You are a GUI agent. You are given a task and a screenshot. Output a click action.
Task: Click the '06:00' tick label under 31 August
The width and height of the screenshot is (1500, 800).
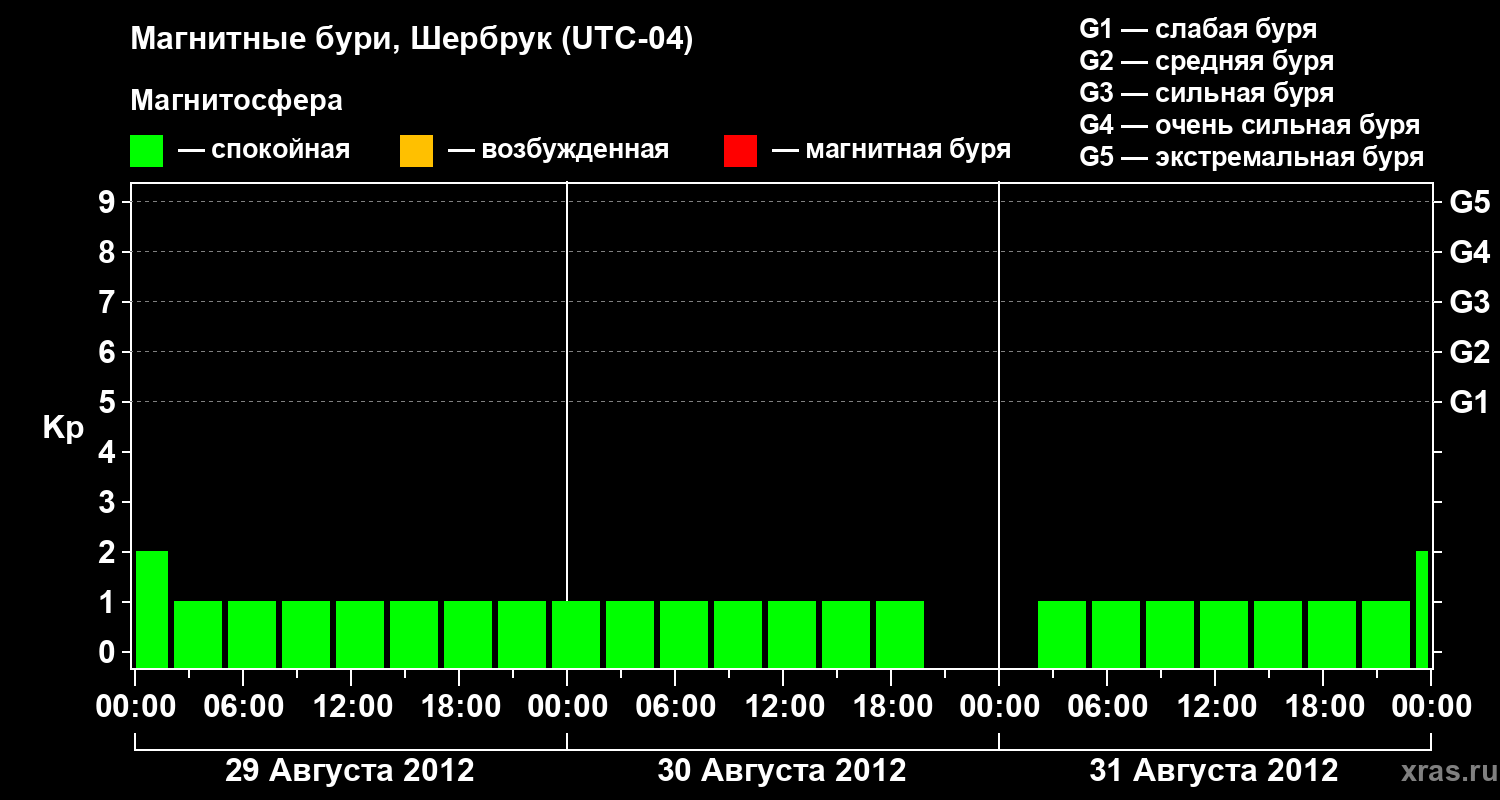coord(1107,707)
